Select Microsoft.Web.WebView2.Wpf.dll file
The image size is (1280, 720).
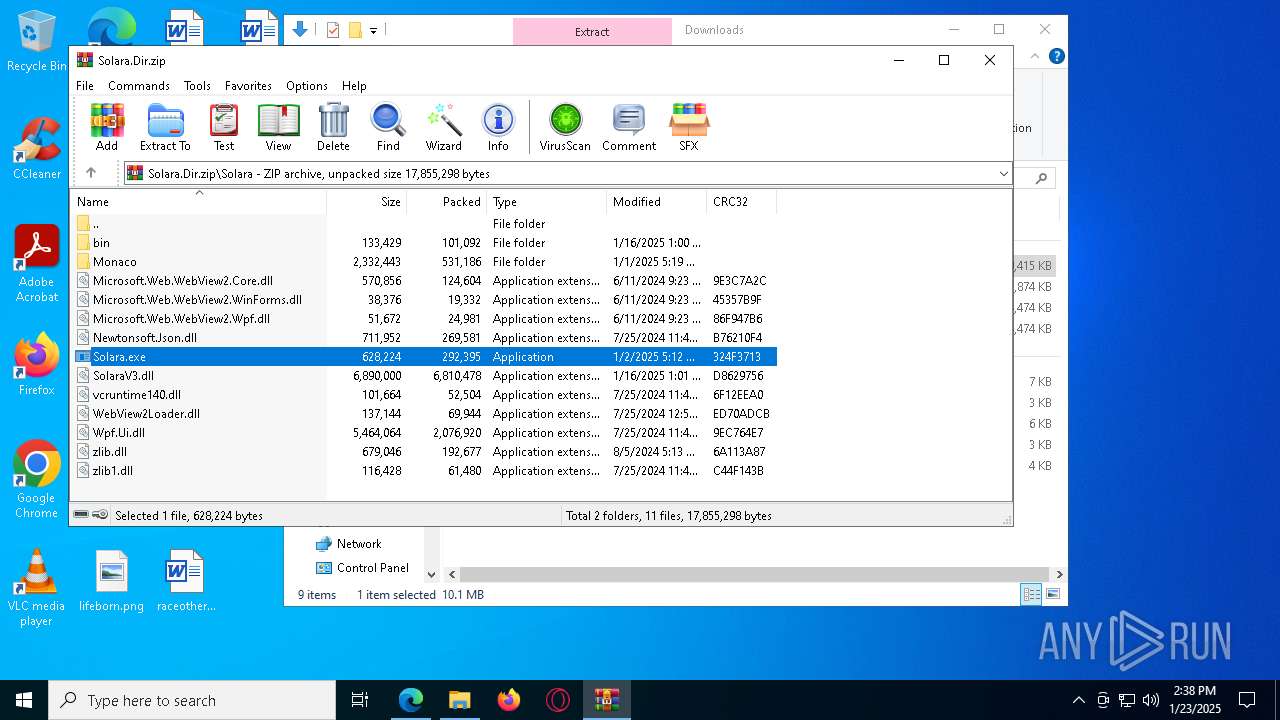pos(425,319)
